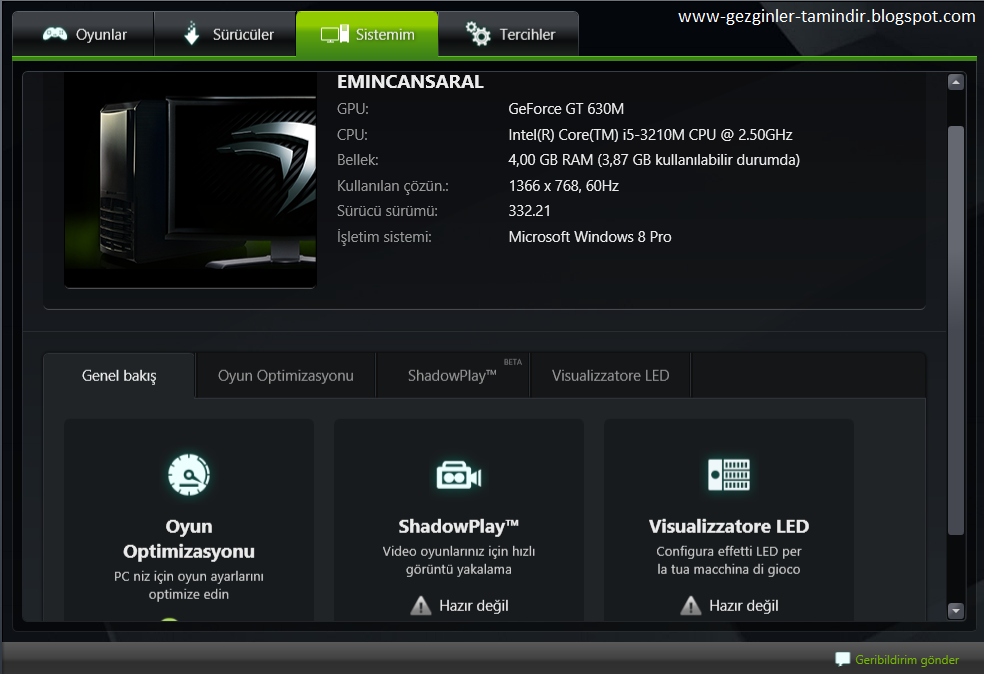Screen dimensions: 984x674
Task: Click the İşletim sistemi: label
Action: 384,237
